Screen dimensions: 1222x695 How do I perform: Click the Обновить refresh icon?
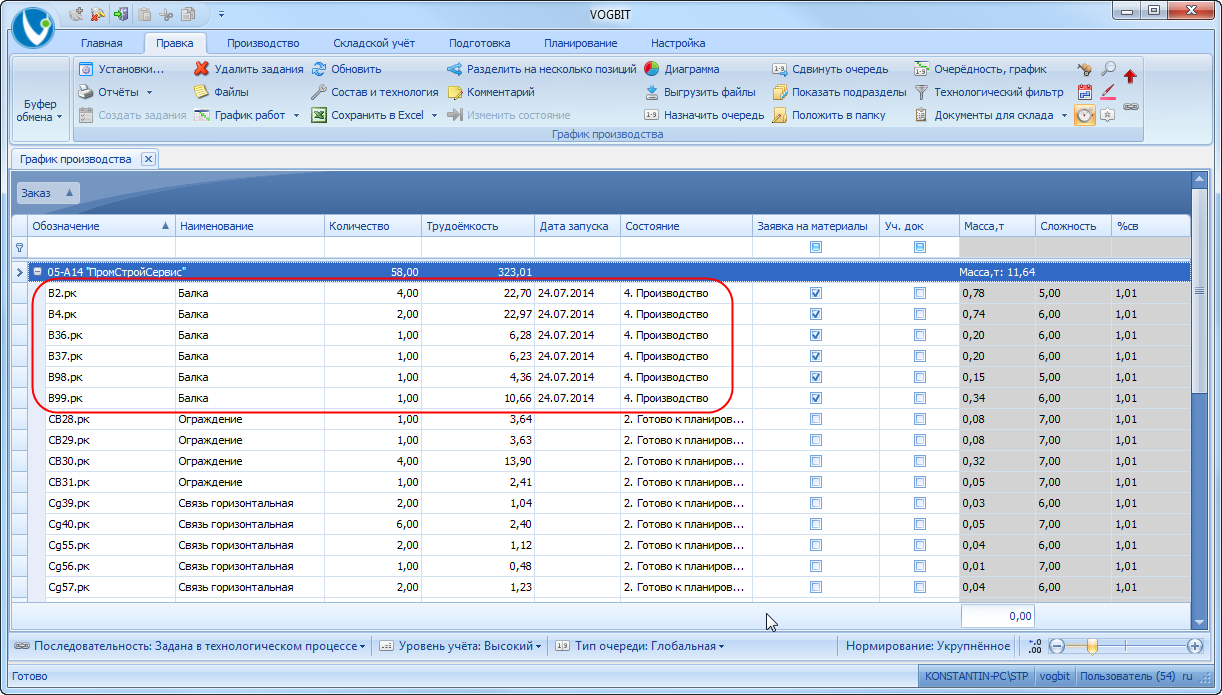coord(319,69)
